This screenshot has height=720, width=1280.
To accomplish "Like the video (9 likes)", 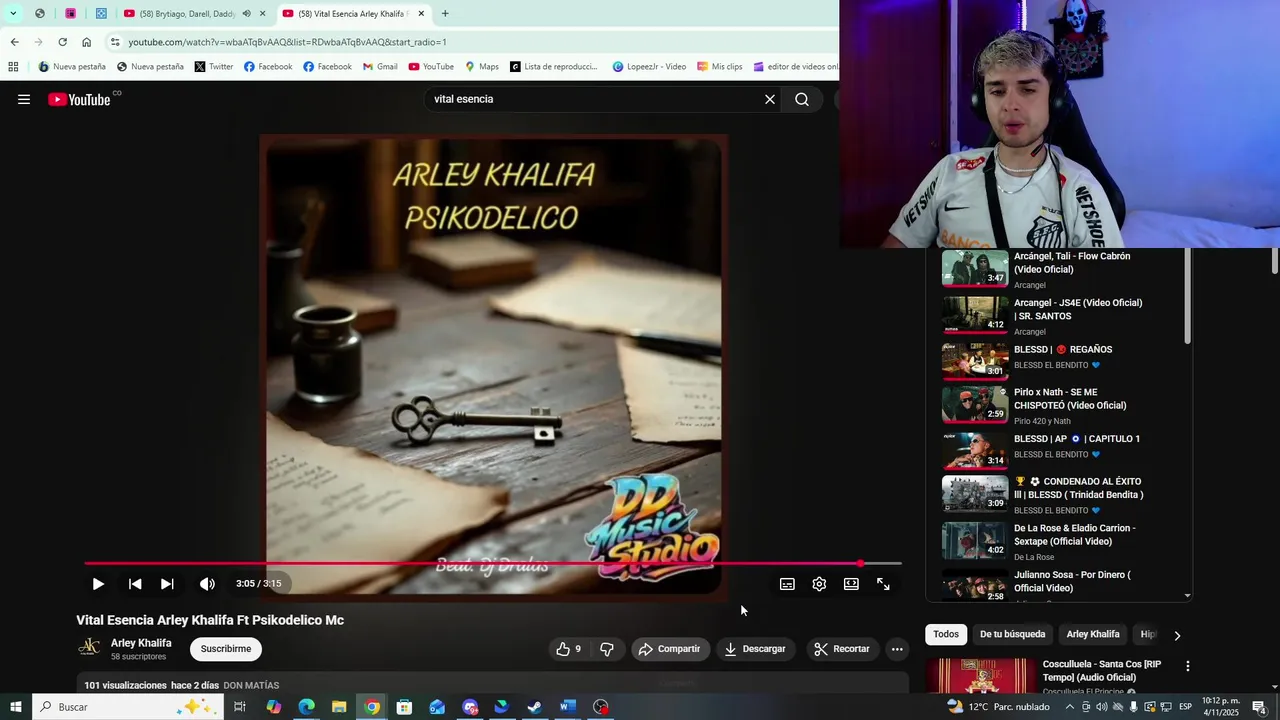I will coord(569,649).
